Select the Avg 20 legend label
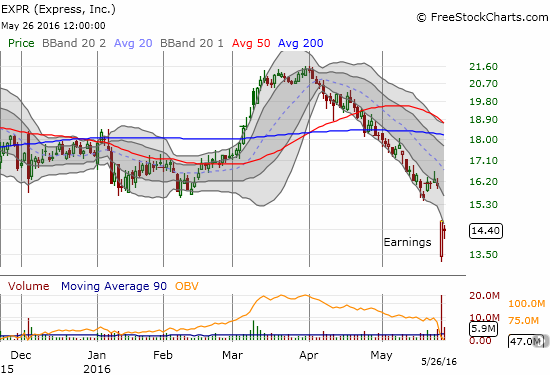The image size is (550, 375). click(x=133, y=43)
